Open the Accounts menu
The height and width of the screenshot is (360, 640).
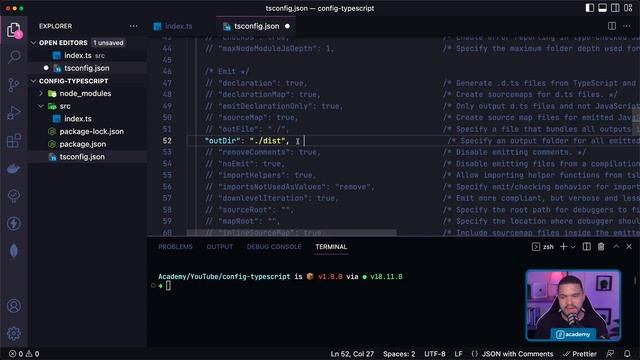(14, 306)
